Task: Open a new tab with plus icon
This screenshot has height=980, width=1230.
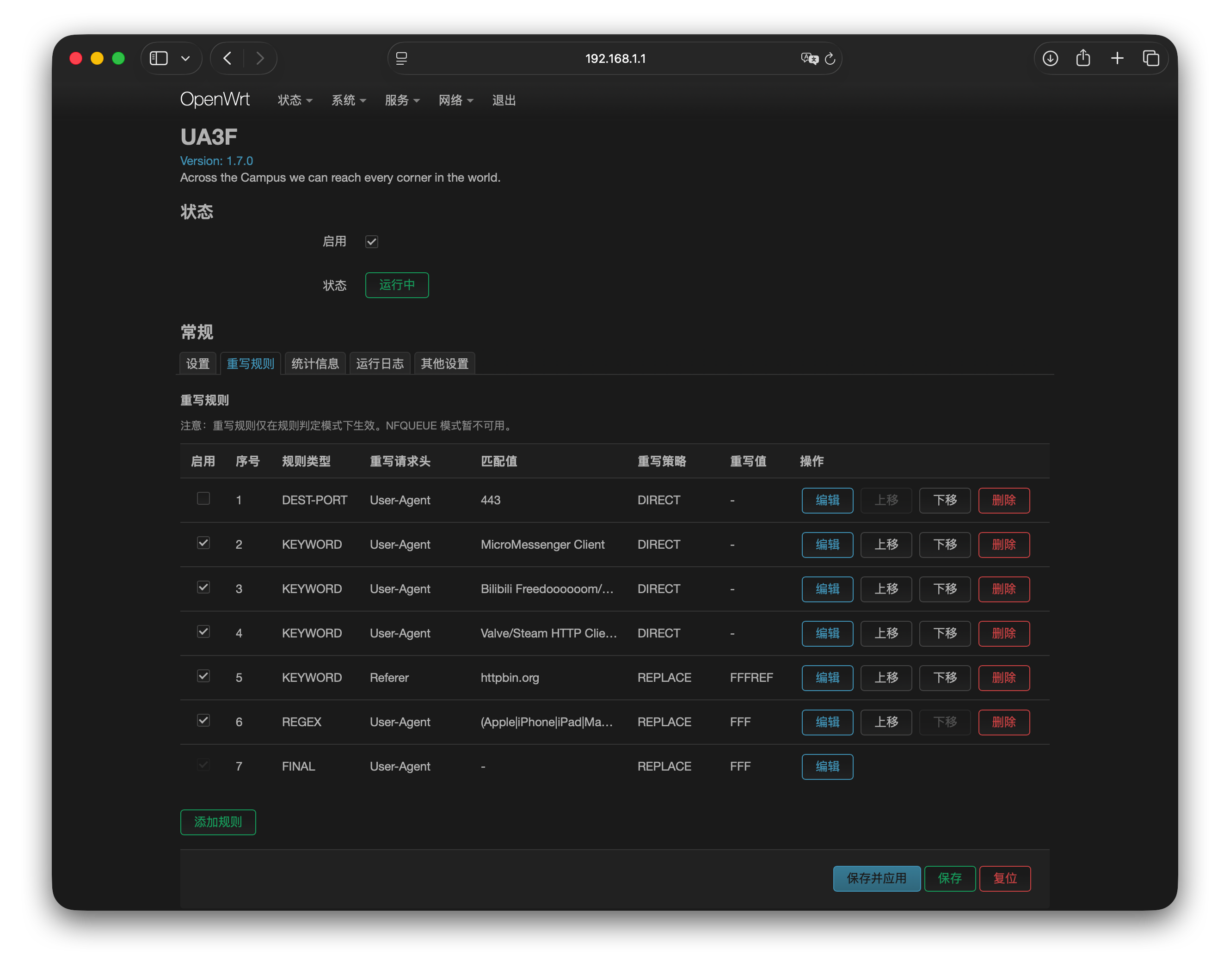Action: point(1117,58)
